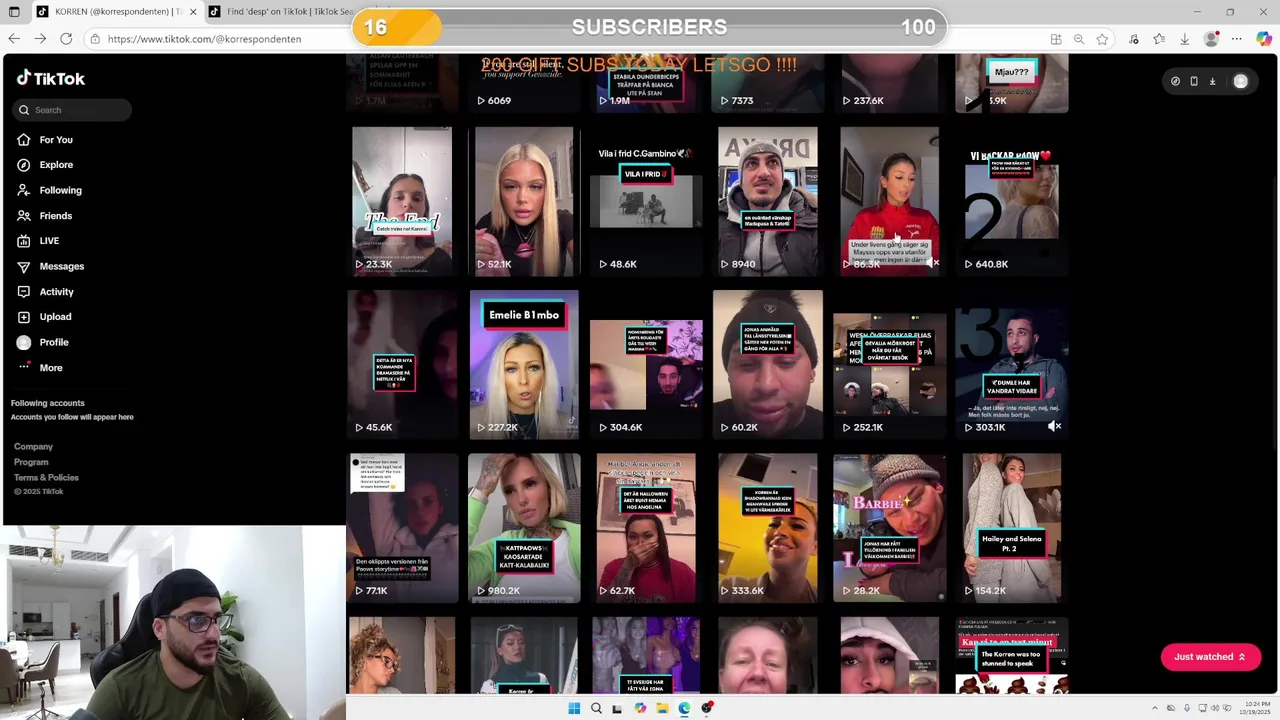The image size is (1280, 720).
Task: Click the TikTok get app phone icon
Action: [x=1194, y=81]
